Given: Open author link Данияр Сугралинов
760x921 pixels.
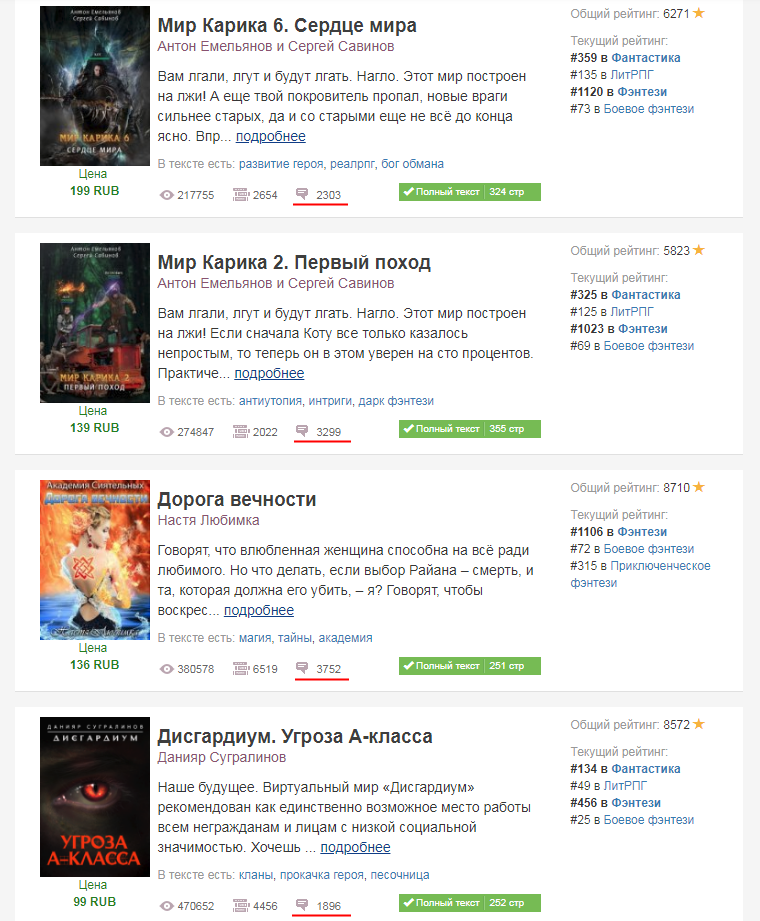Looking at the screenshot, I should point(221,757).
